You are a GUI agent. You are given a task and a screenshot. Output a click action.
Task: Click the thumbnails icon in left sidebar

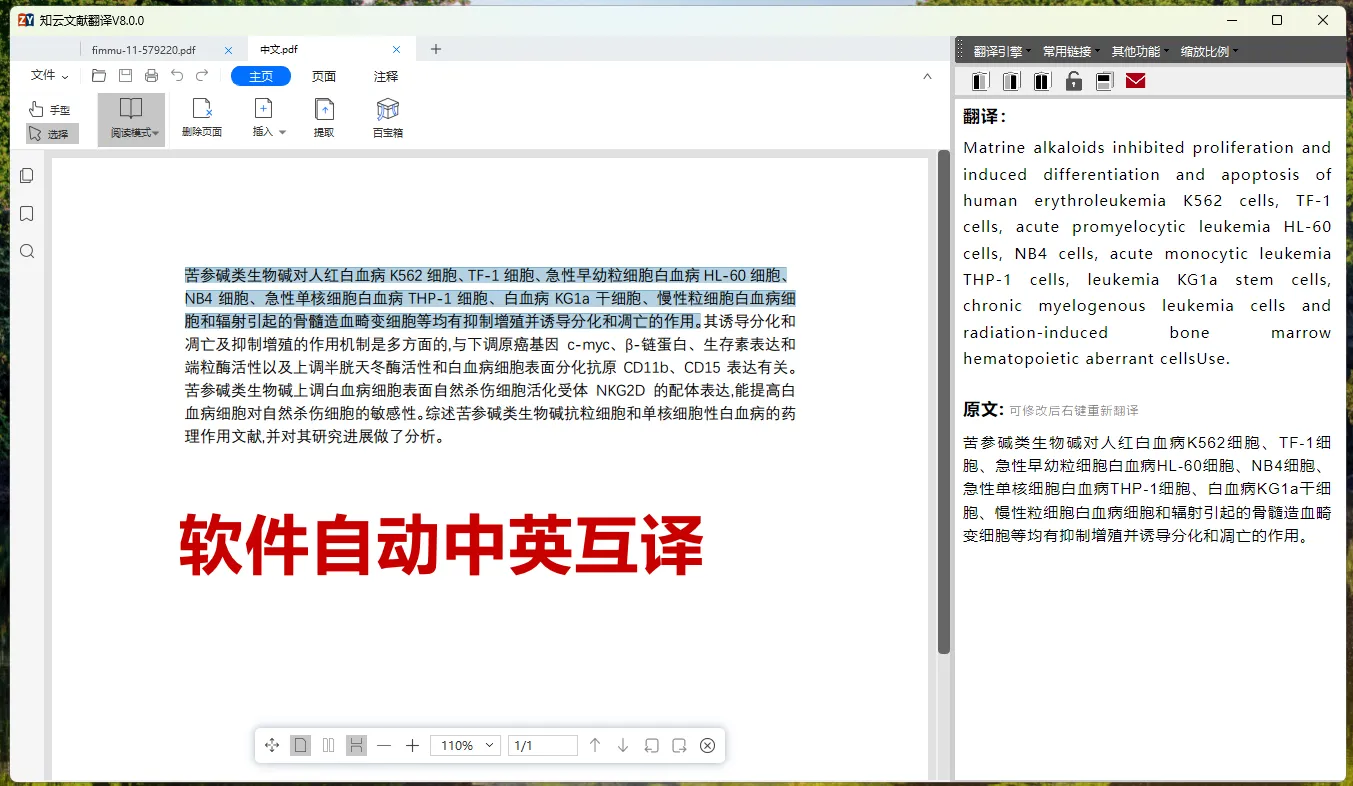26,175
